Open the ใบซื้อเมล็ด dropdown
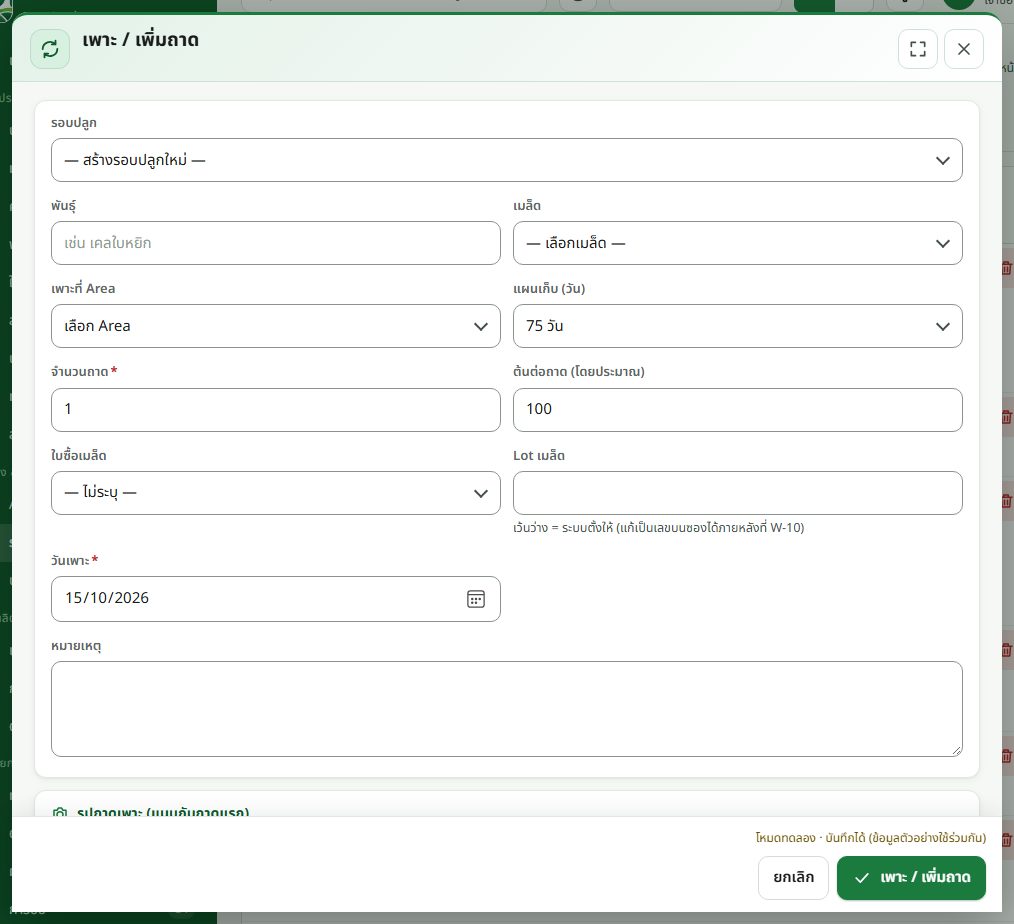This screenshot has width=1014, height=924. pyautogui.click(x=275, y=493)
